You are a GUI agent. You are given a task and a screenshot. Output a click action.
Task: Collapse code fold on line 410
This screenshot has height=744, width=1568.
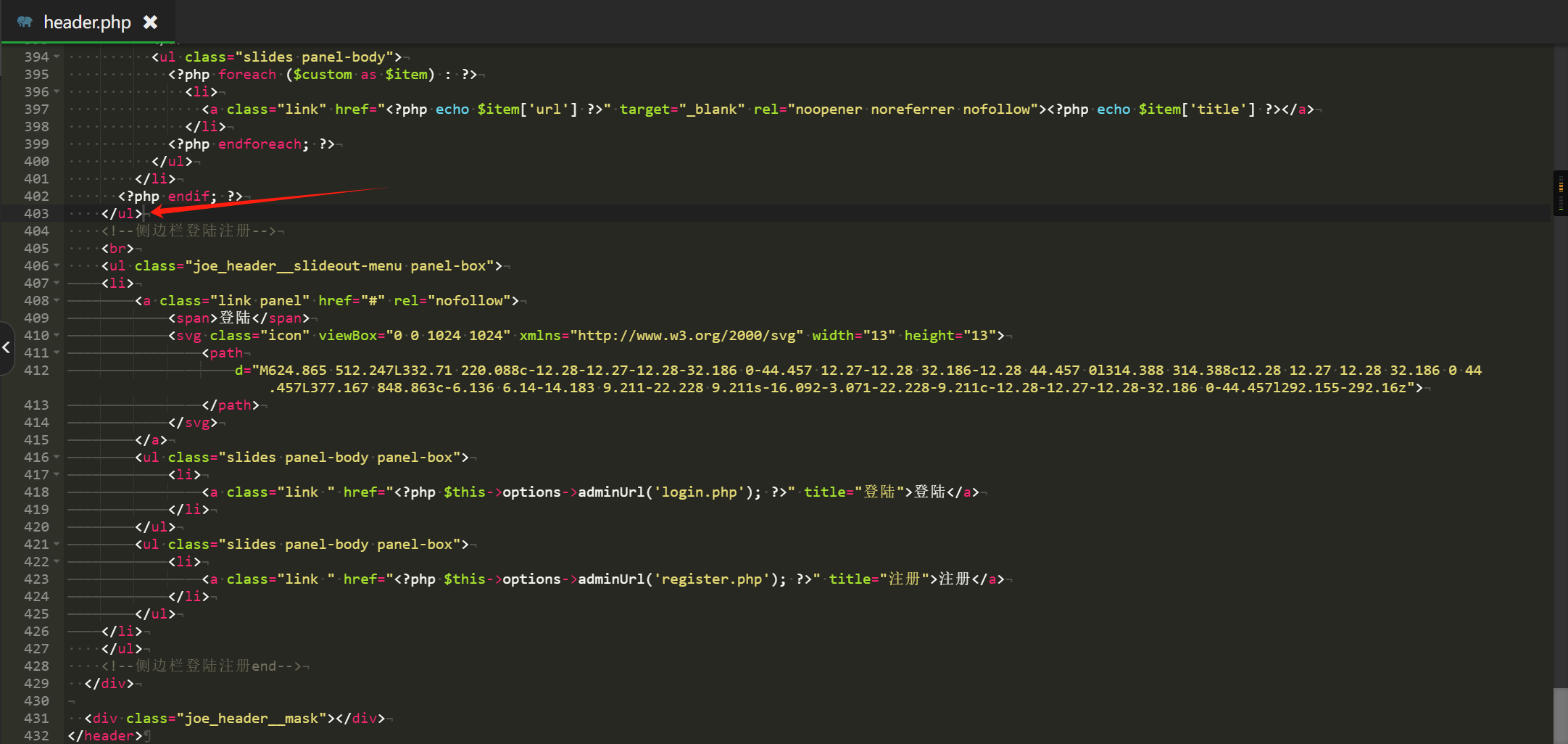point(57,335)
